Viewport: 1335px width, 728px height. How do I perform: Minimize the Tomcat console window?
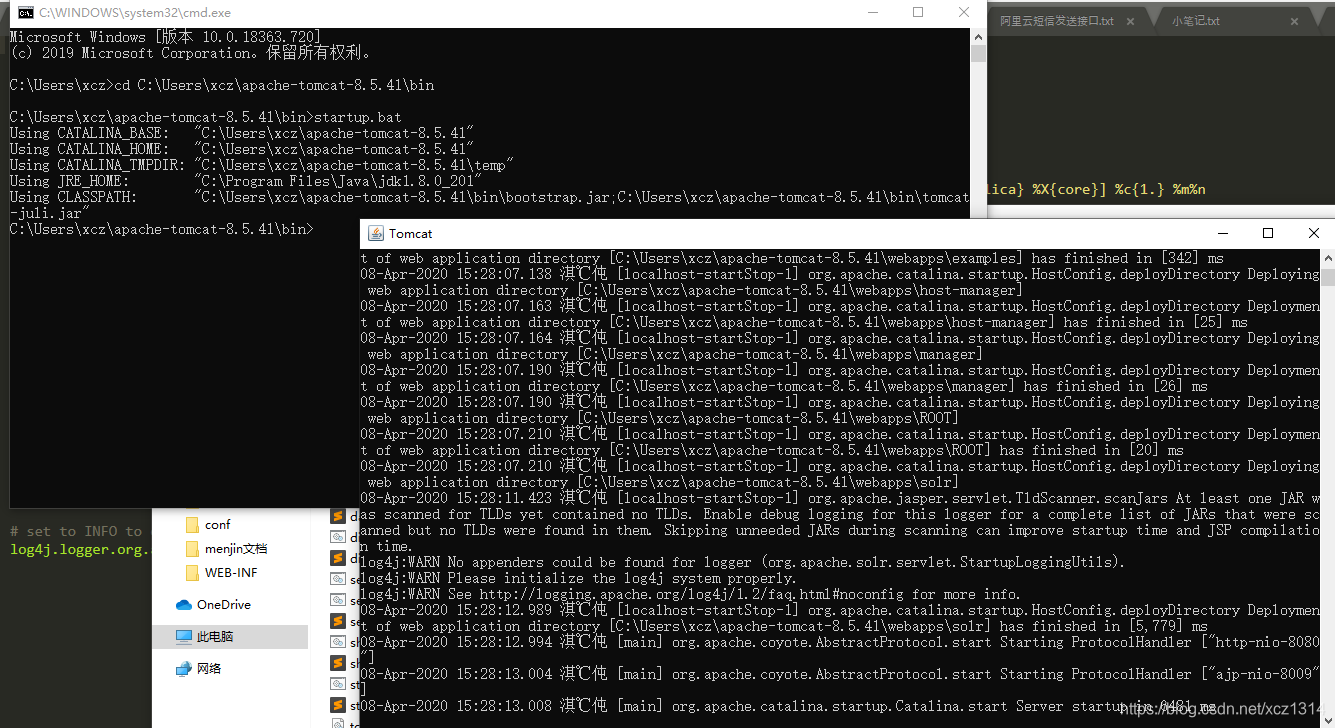[1221, 233]
